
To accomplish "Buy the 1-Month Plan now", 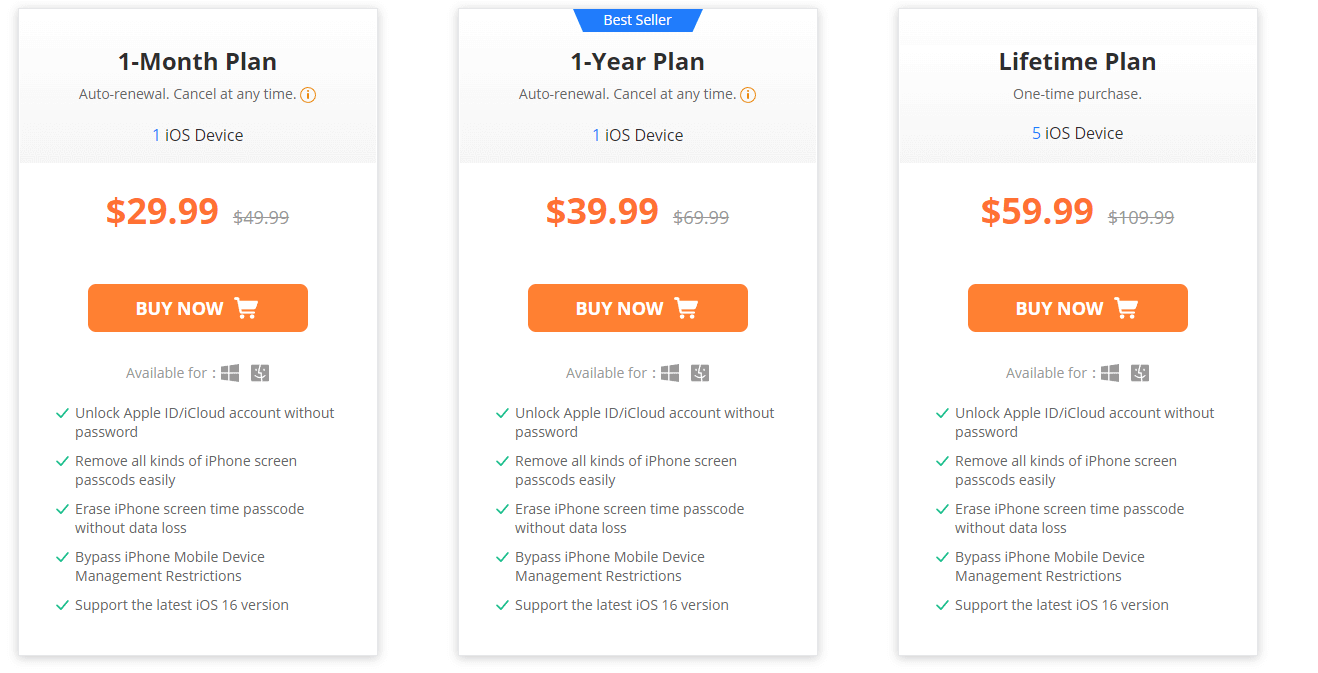I will tap(198, 308).
